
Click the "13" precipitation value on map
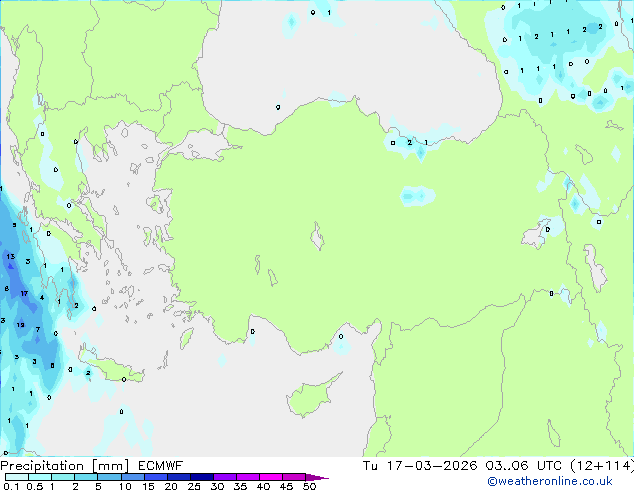[x=11, y=256]
